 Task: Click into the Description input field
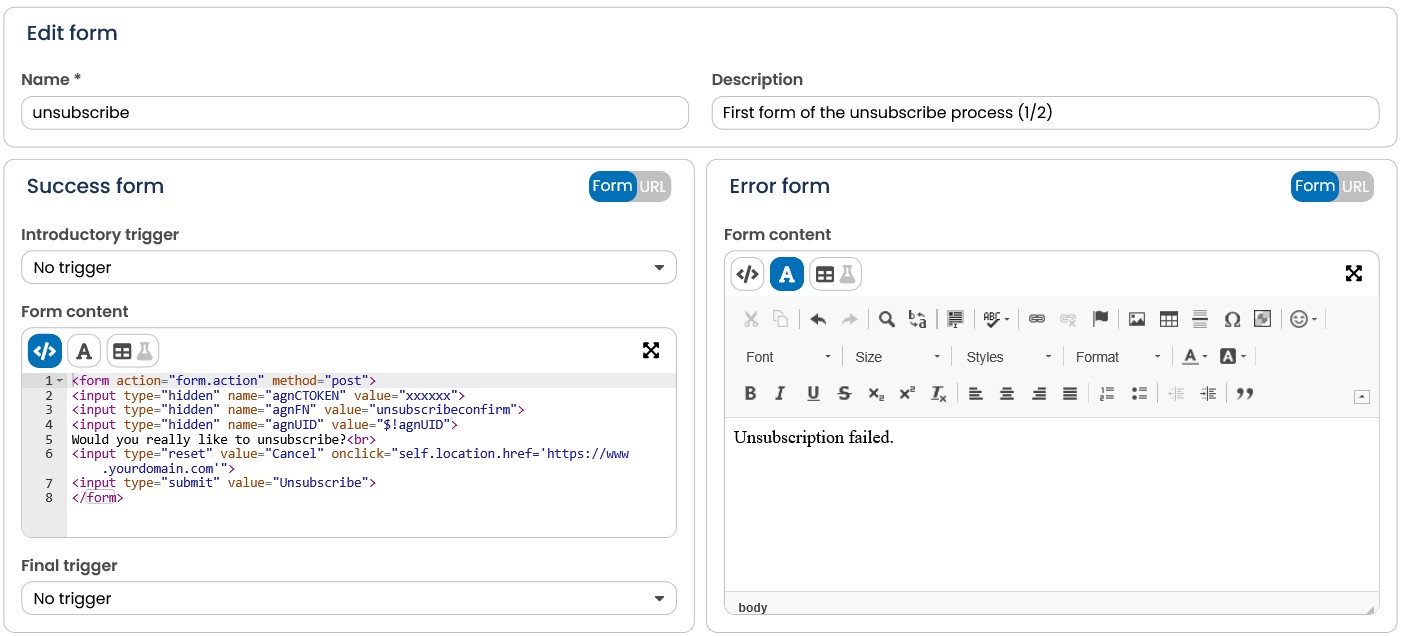1045,113
